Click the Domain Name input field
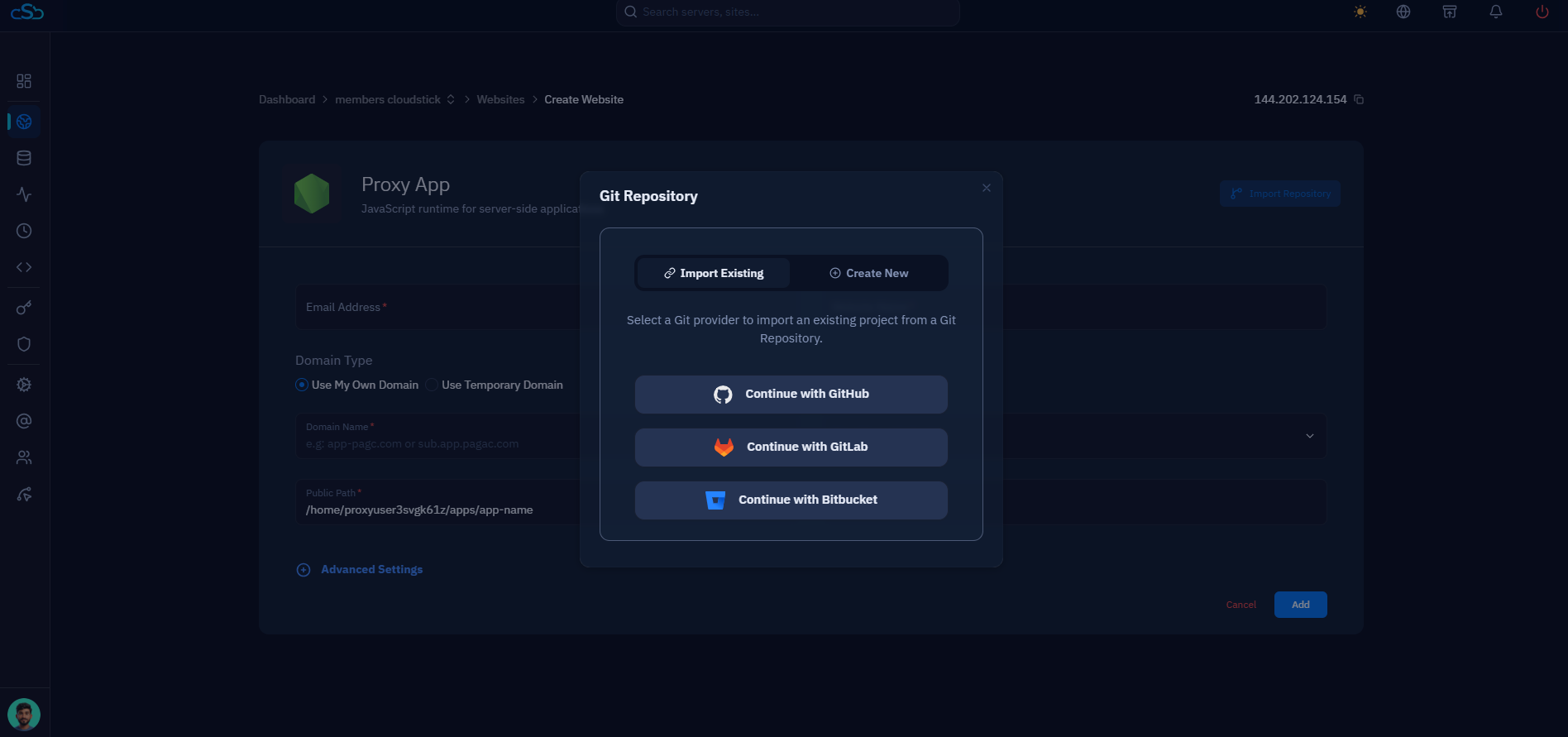 pyautogui.click(x=438, y=436)
